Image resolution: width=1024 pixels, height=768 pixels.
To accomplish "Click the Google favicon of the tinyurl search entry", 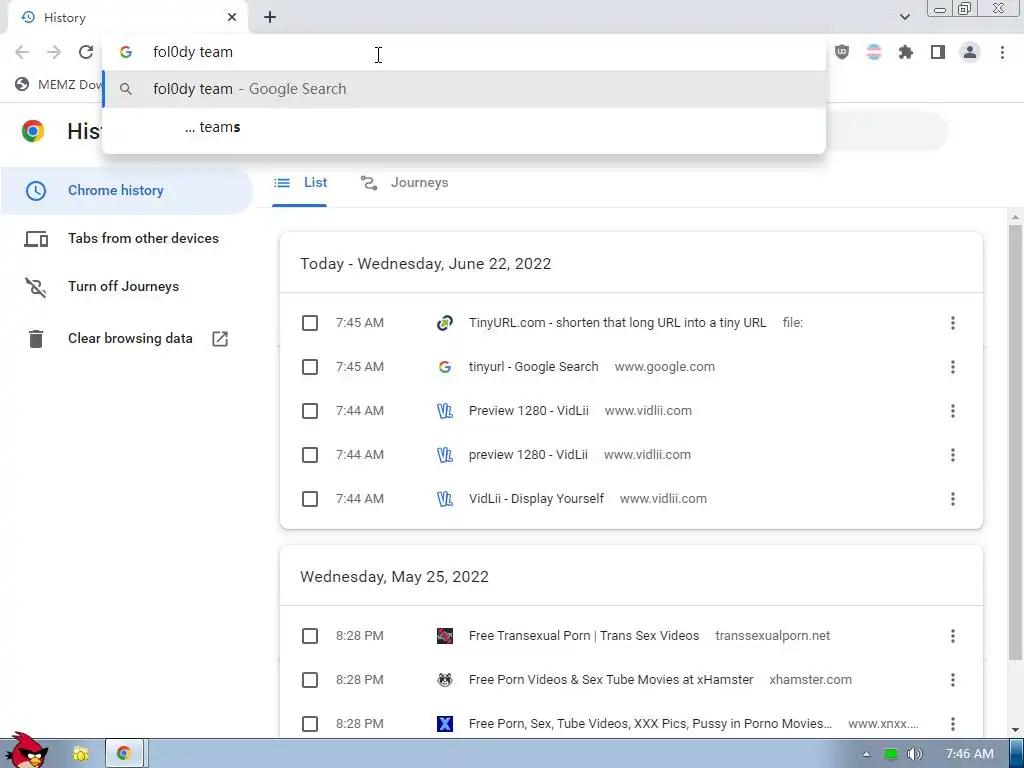I will (x=445, y=367).
